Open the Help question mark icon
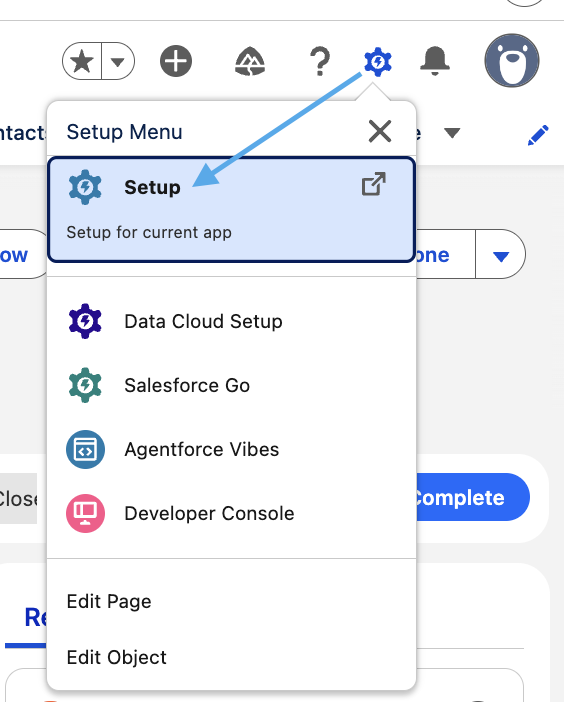Image resolution: width=564 pixels, height=702 pixels. click(x=320, y=61)
